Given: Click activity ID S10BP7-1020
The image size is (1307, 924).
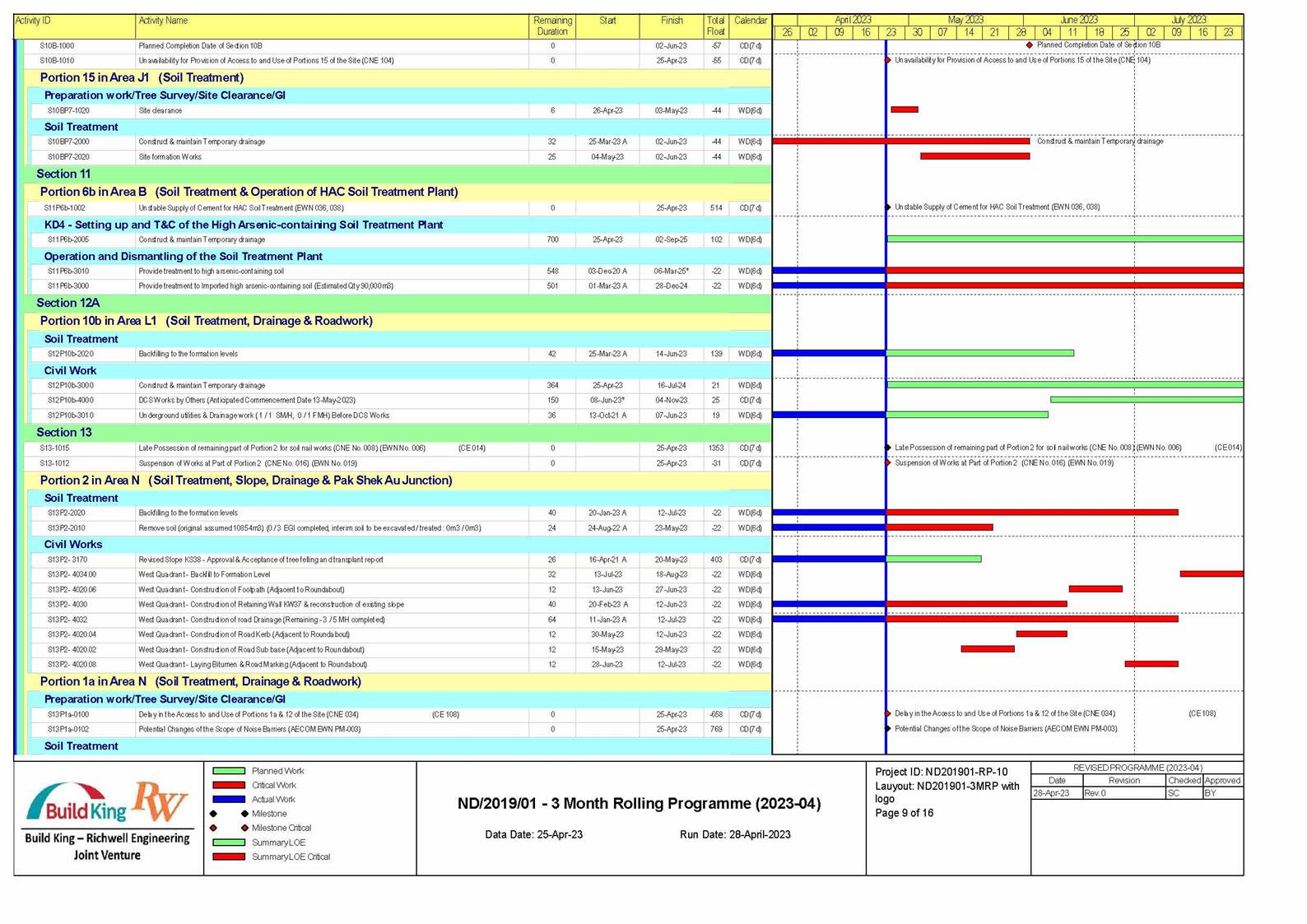Looking at the screenshot, I should pos(68,110).
